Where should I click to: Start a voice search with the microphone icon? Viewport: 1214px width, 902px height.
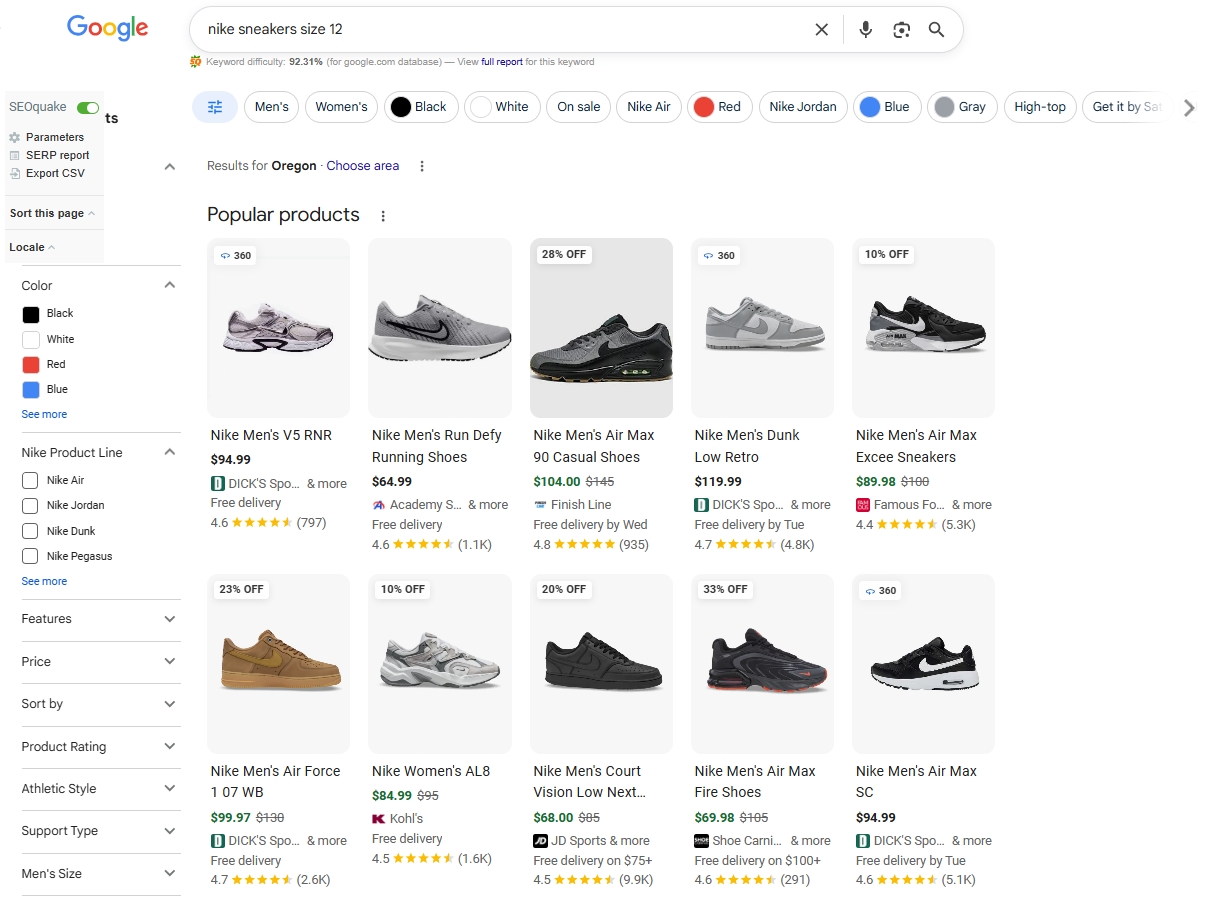pos(865,29)
